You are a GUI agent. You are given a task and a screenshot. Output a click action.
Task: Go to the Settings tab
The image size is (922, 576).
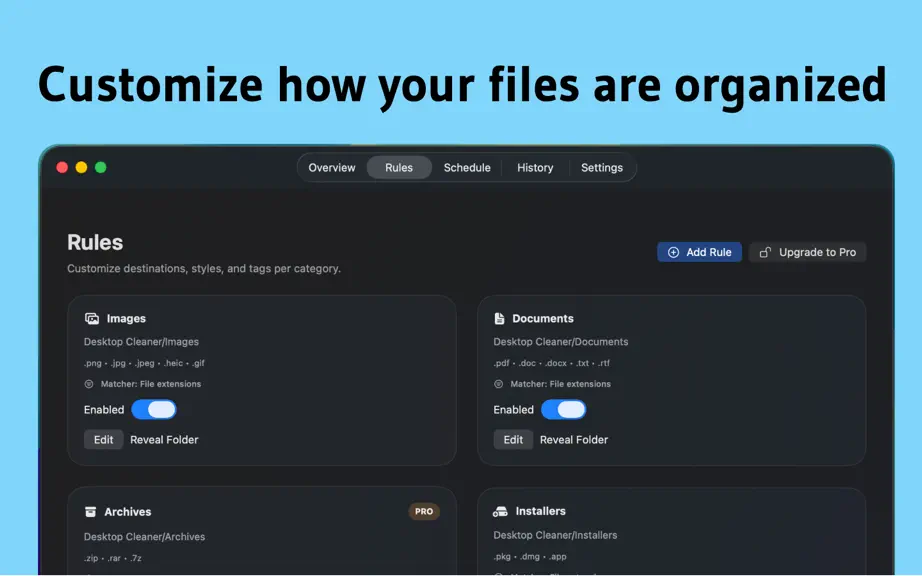602,168
